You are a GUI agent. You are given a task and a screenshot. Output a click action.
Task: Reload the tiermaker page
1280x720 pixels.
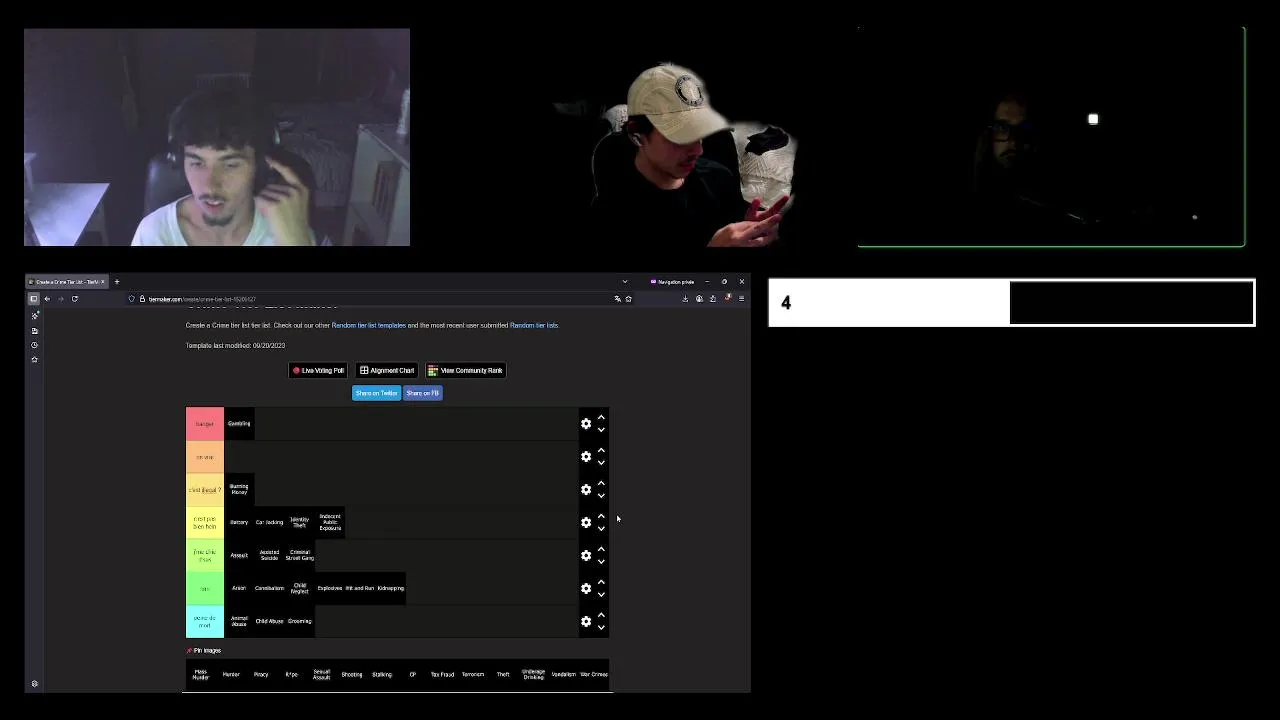pyautogui.click(x=74, y=299)
